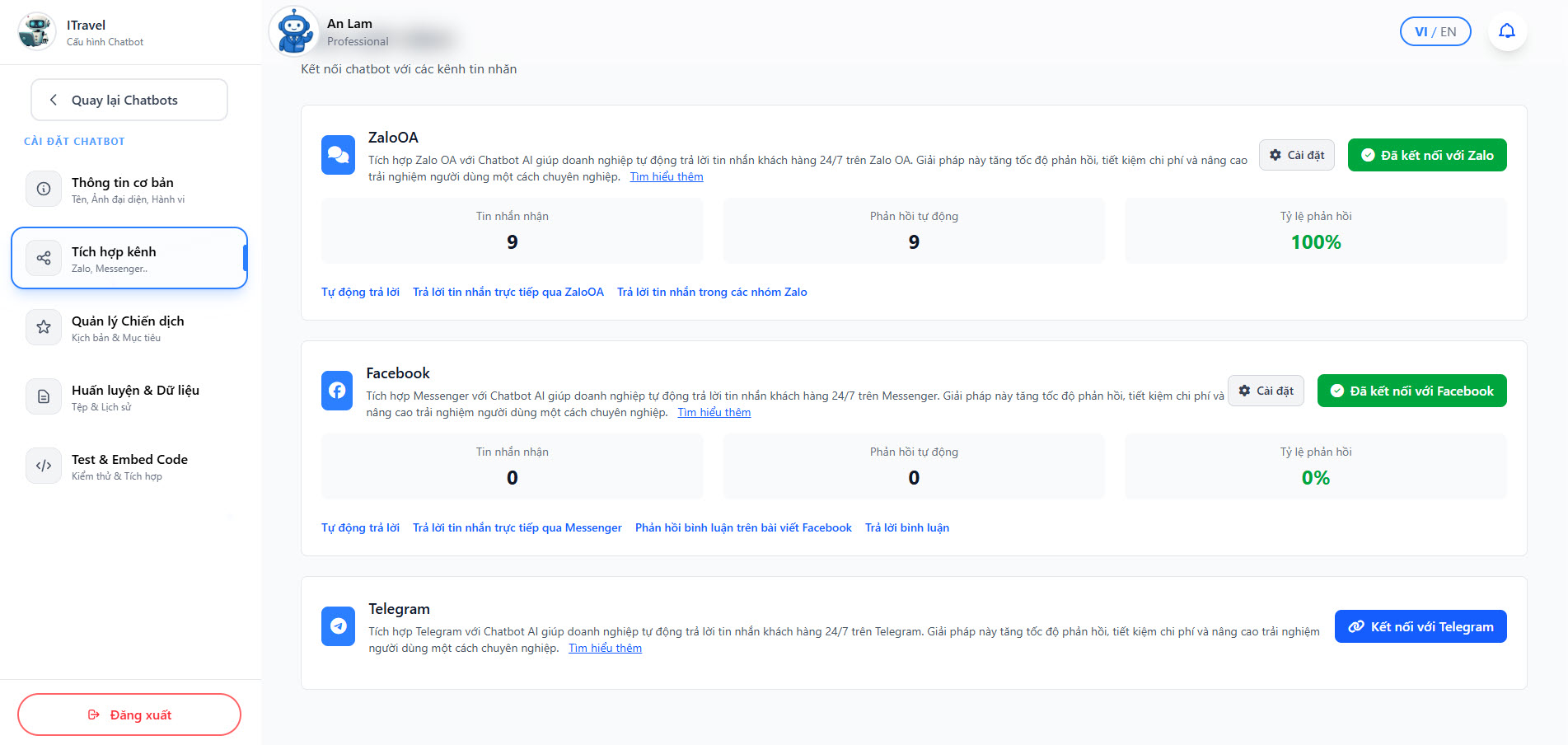Select the Tích hợp kênh share icon
The width and height of the screenshot is (1568, 745).
click(43, 258)
